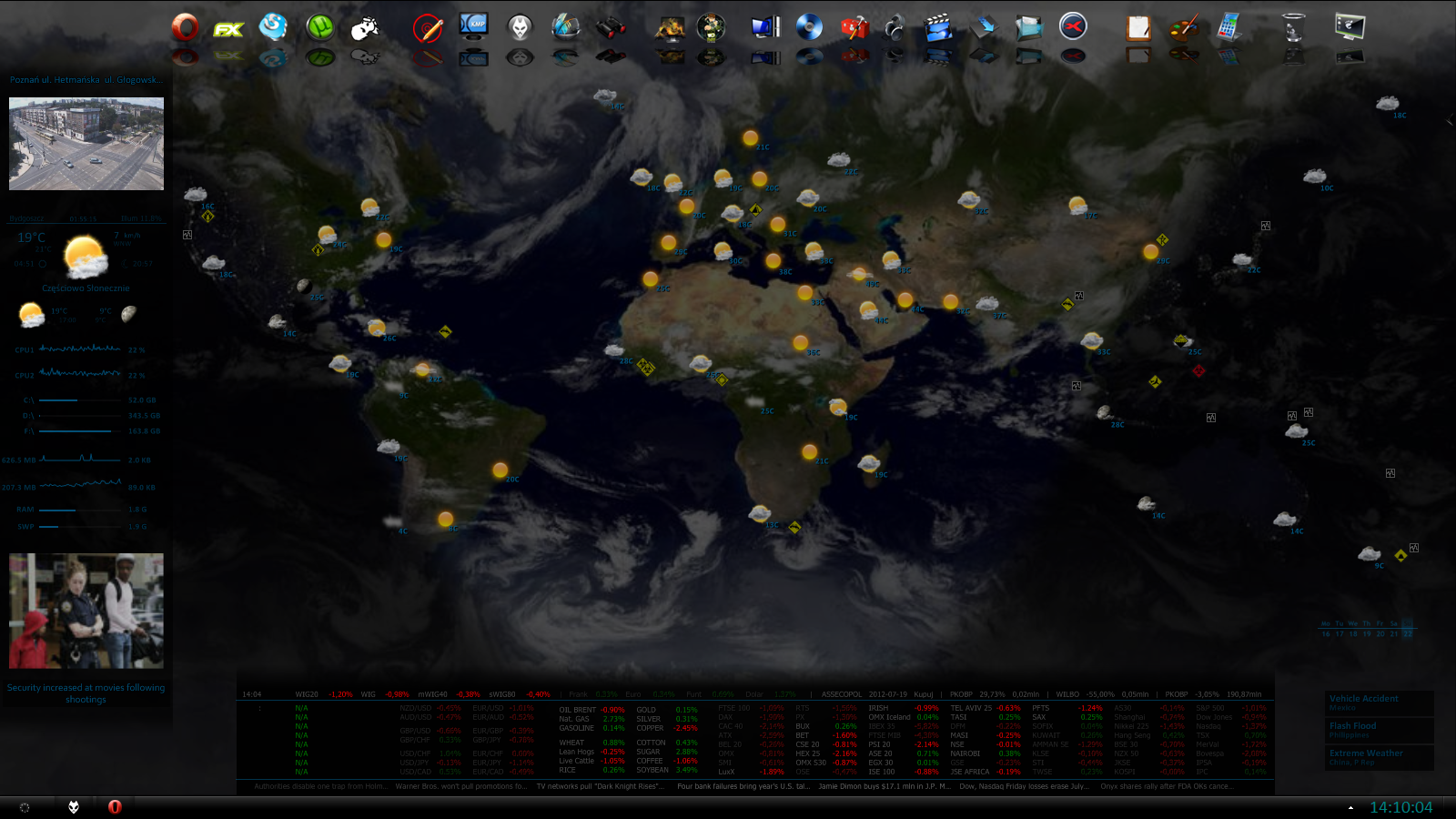The width and height of the screenshot is (1456, 819).
Task: Start uTorrent from the dock
Action: [320, 27]
